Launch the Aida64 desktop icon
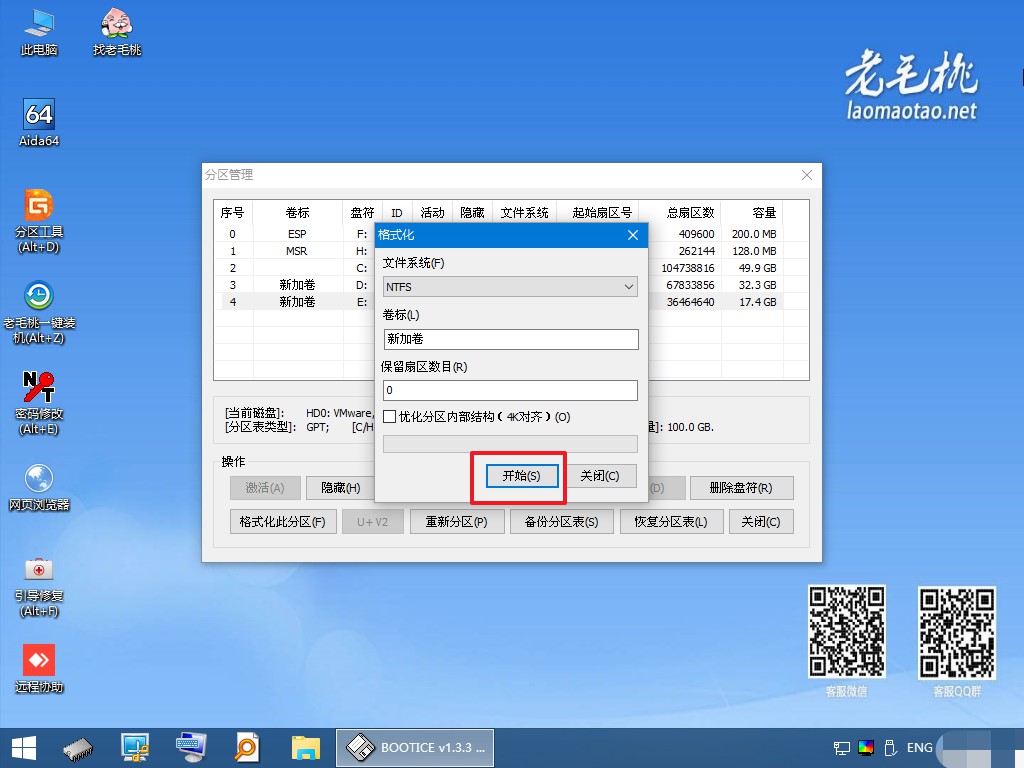 pyautogui.click(x=39, y=123)
